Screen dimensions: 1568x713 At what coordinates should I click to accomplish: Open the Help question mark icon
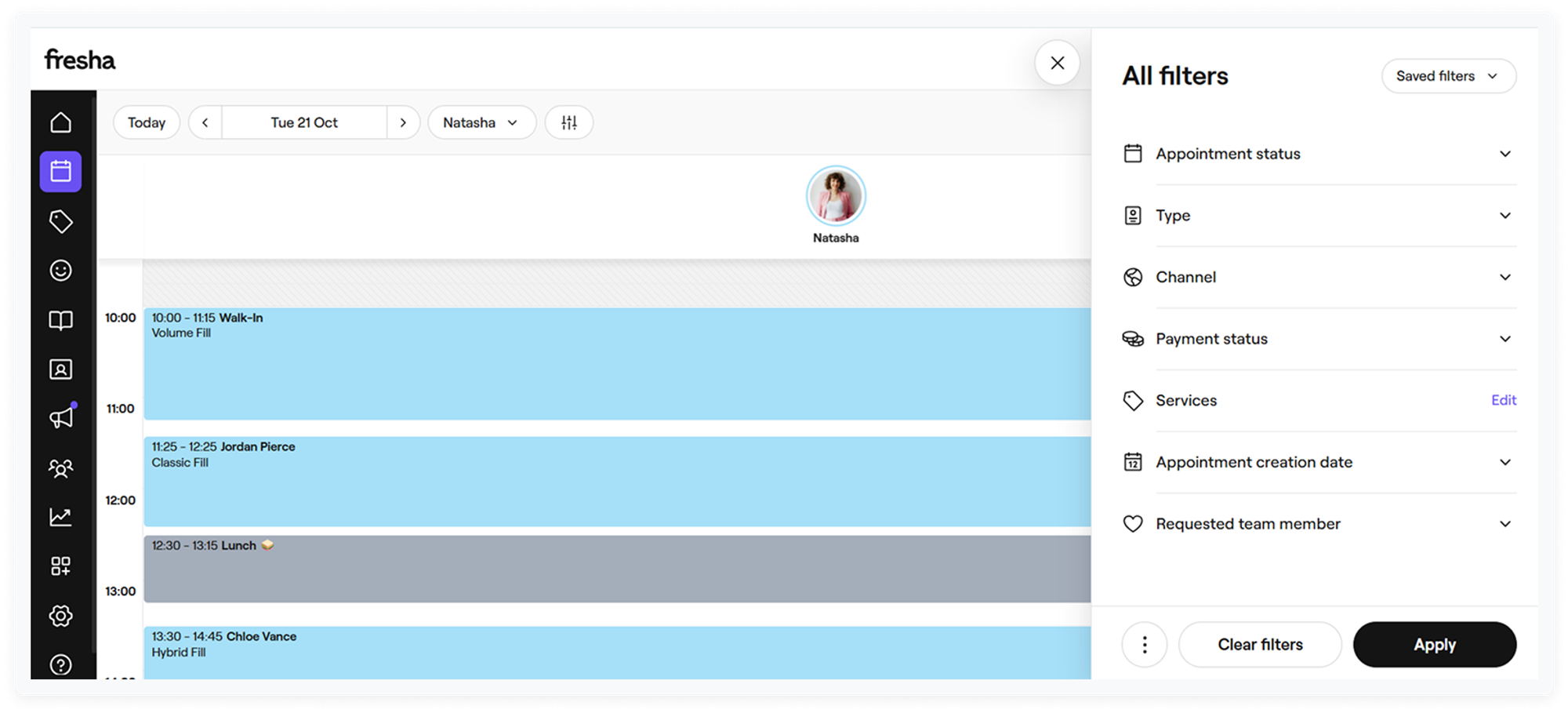[60, 665]
